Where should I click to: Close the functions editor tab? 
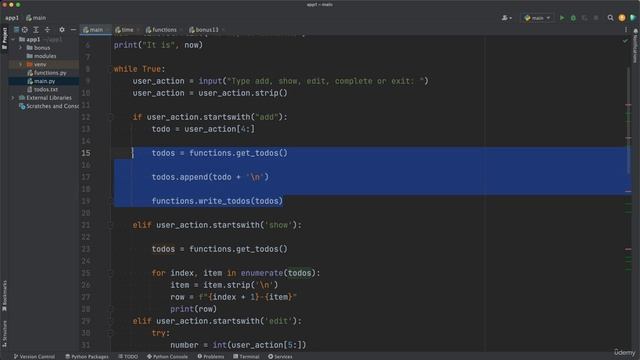(181, 30)
